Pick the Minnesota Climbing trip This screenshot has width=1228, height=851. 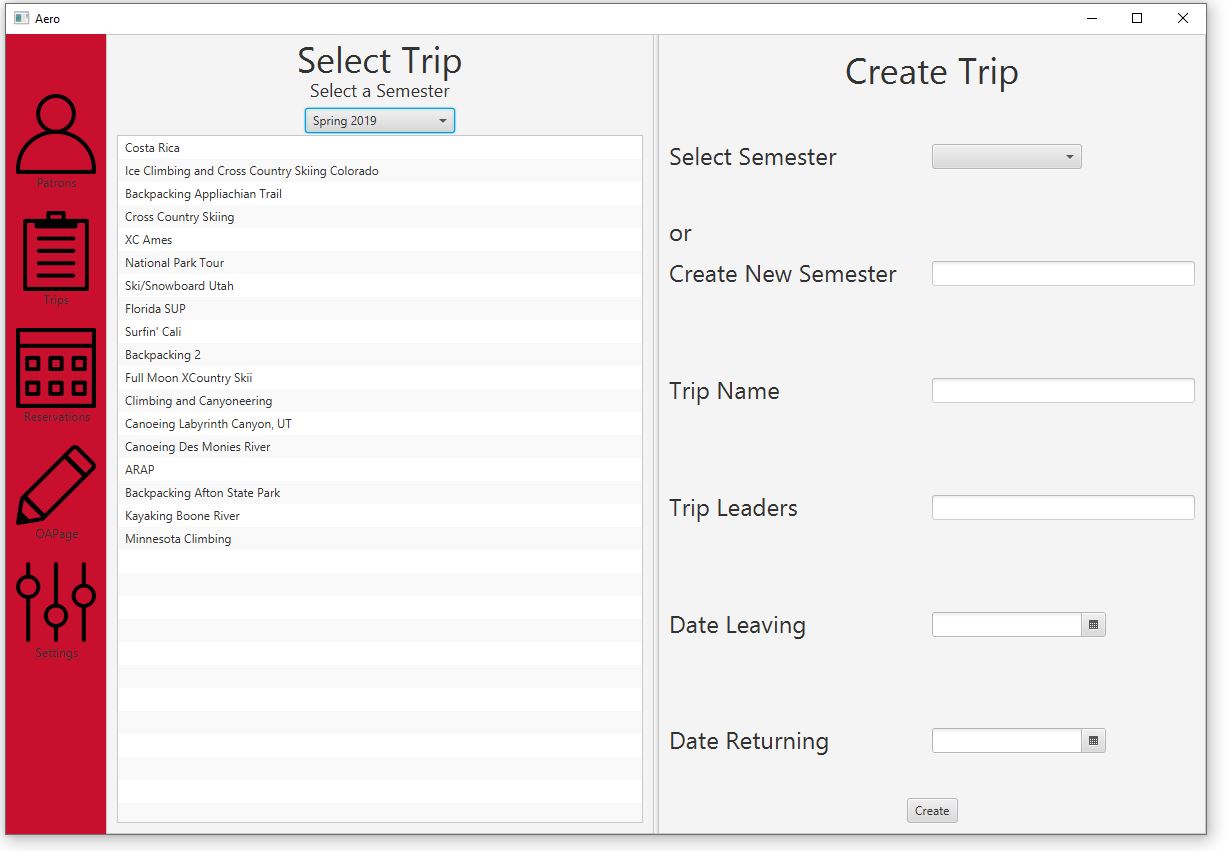[x=178, y=539]
